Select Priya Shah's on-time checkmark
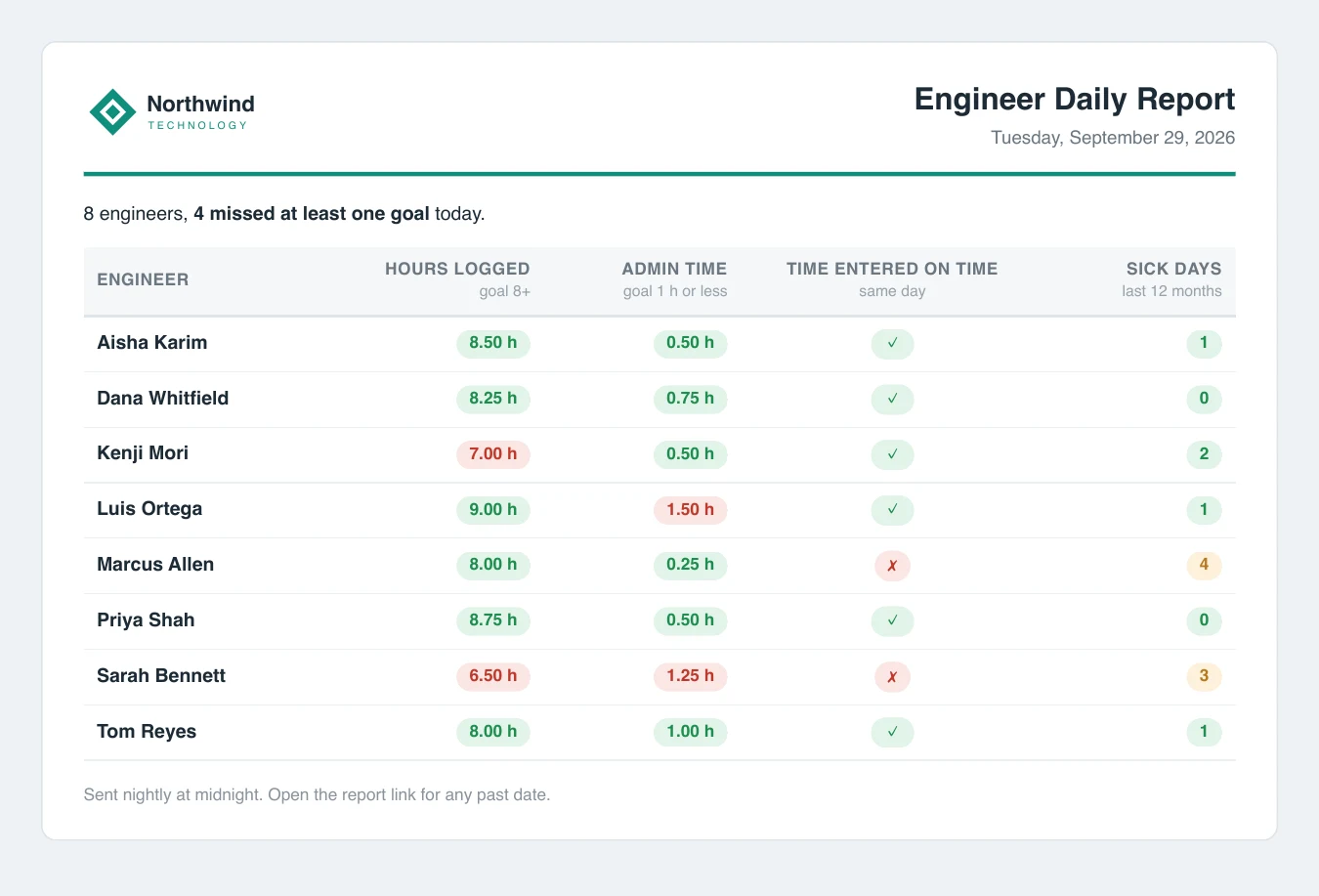Image resolution: width=1319 pixels, height=896 pixels. click(892, 620)
